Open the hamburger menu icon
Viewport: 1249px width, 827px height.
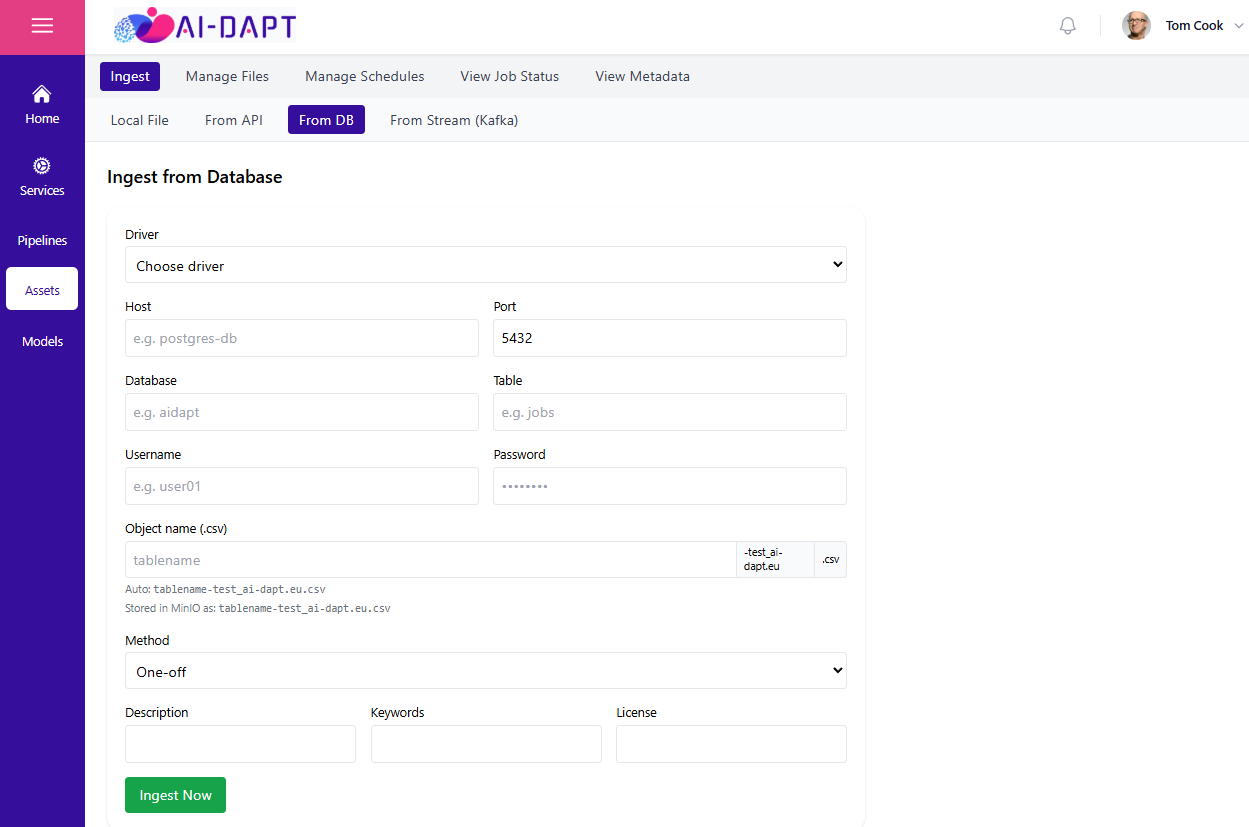[42, 26]
